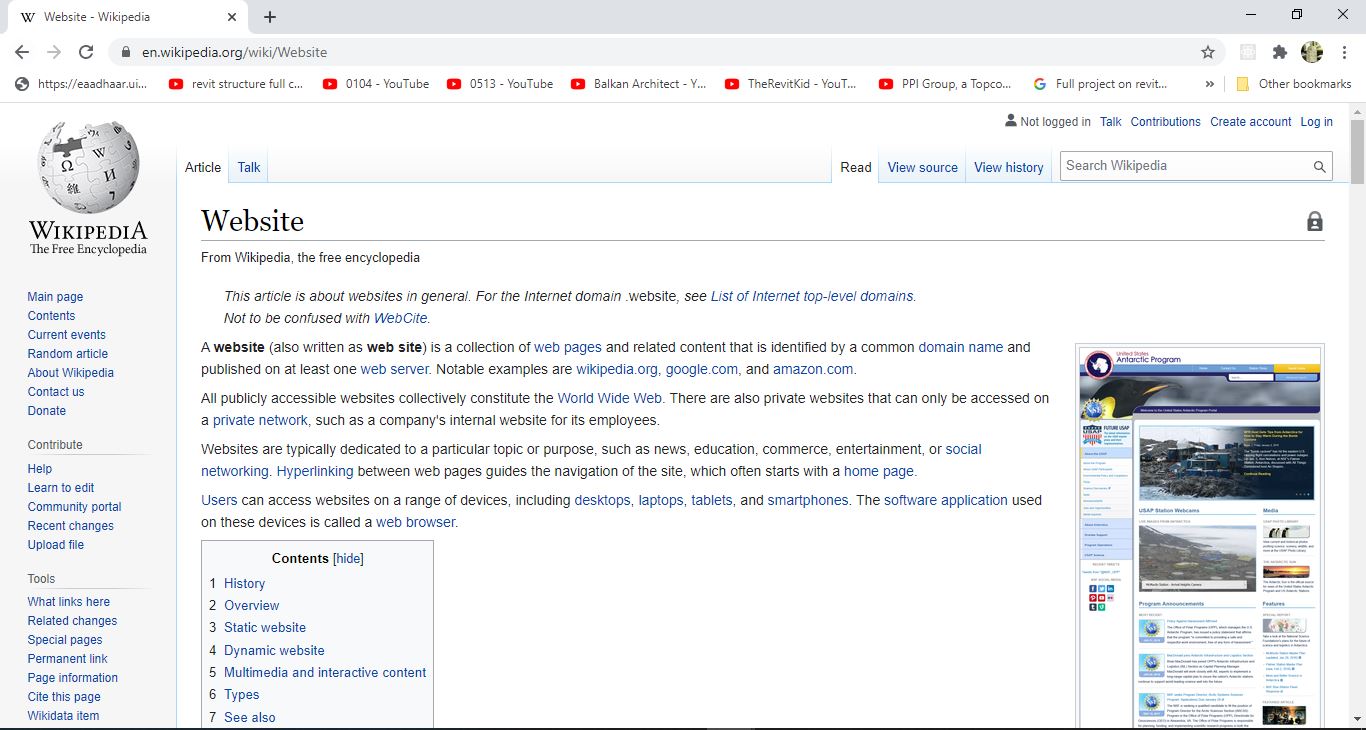The width and height of the screenshot is (1366, 730).
Task: Open the PPI Group bookmark
Action: (946, 84)
